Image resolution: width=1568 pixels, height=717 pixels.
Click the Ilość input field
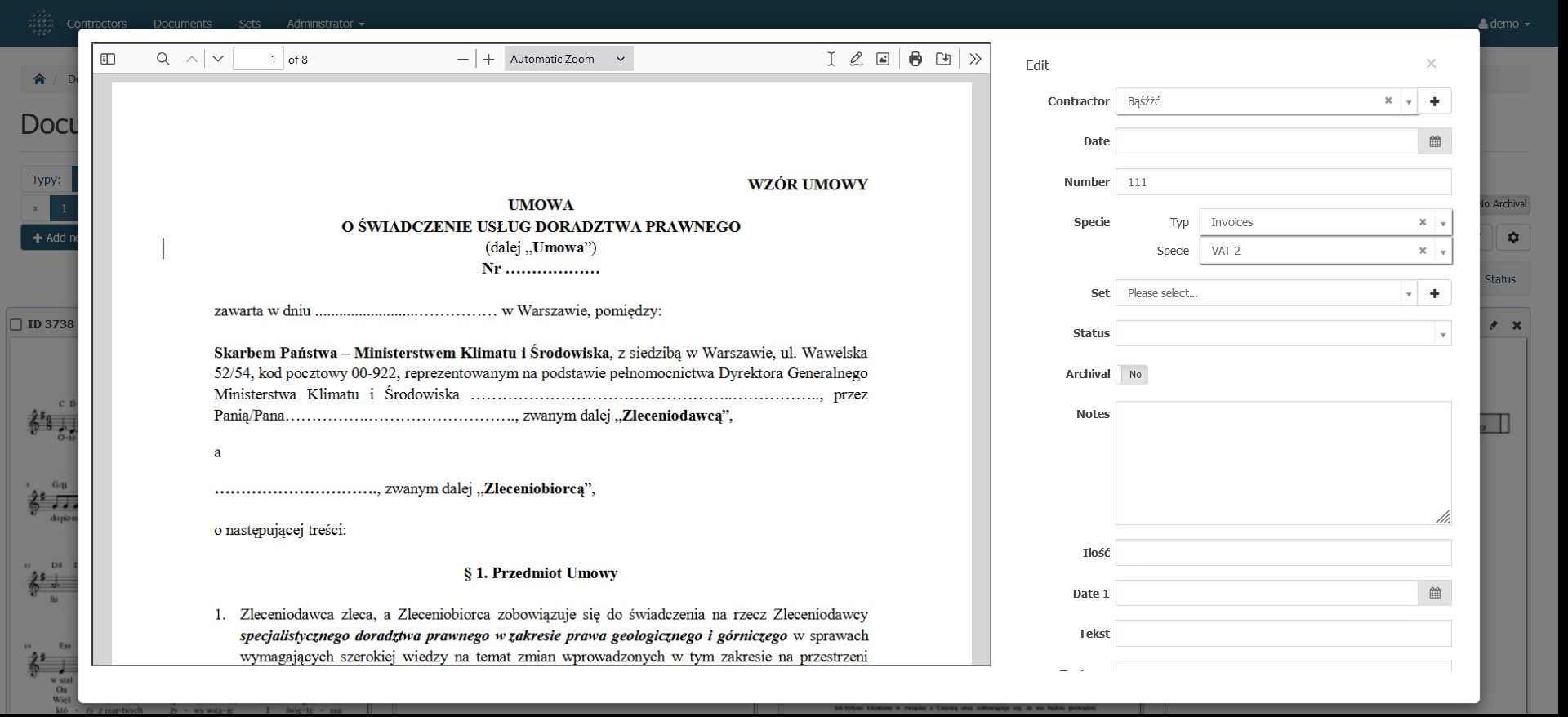coord(1284,553)
